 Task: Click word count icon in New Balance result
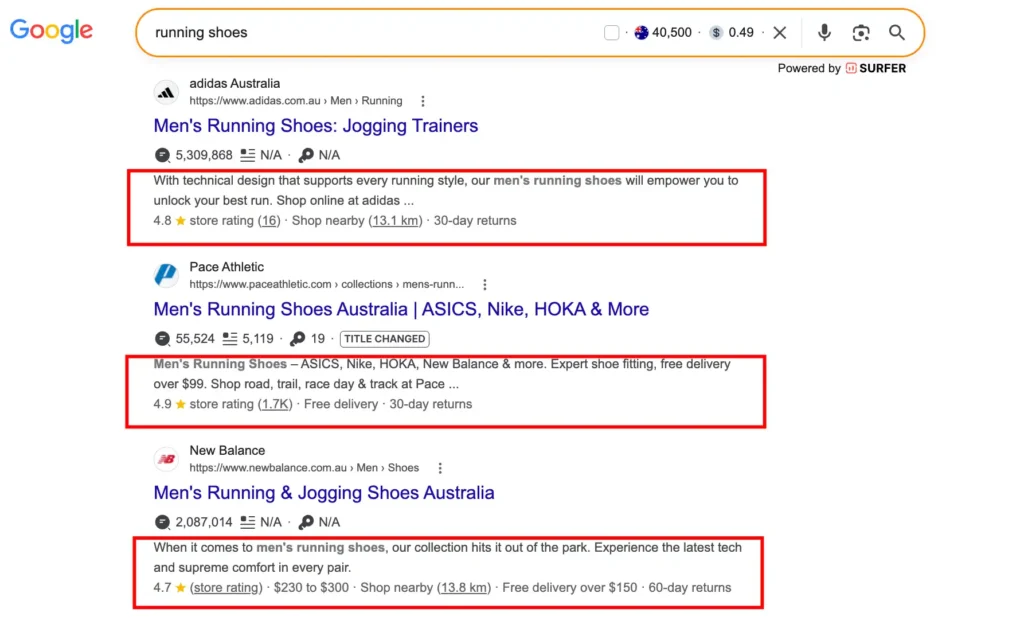(248, 522)
